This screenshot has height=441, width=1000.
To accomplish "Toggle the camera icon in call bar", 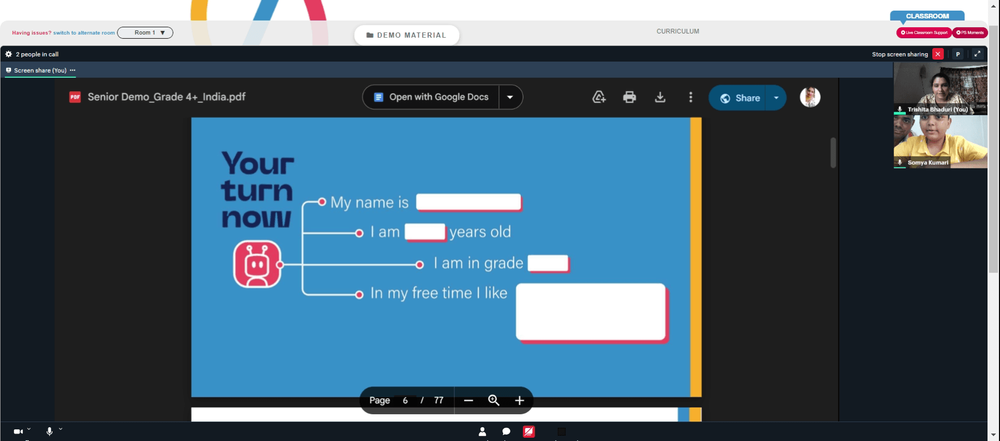I will (18, 431).
